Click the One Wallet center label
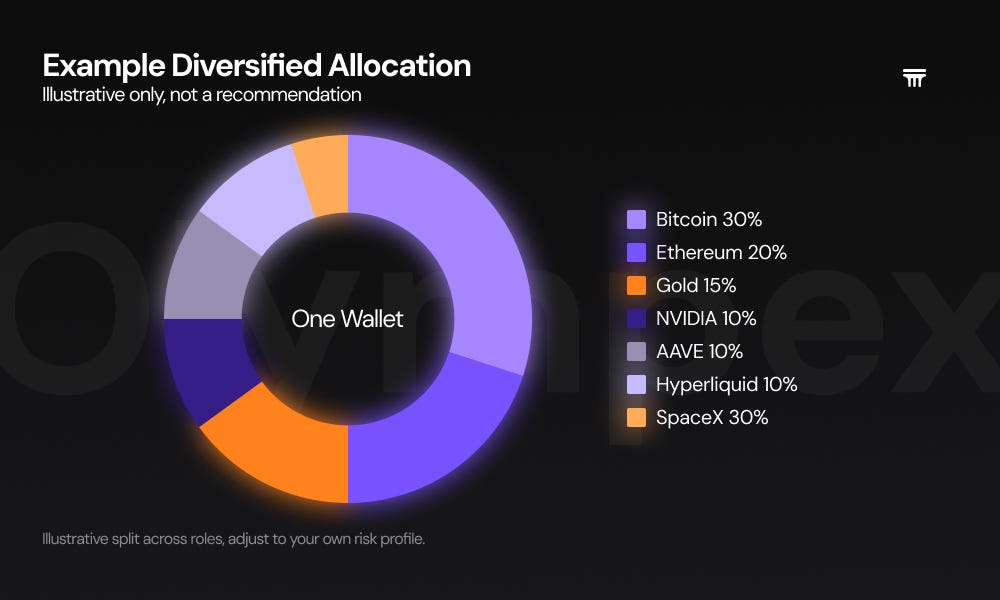 click(348, 319)
